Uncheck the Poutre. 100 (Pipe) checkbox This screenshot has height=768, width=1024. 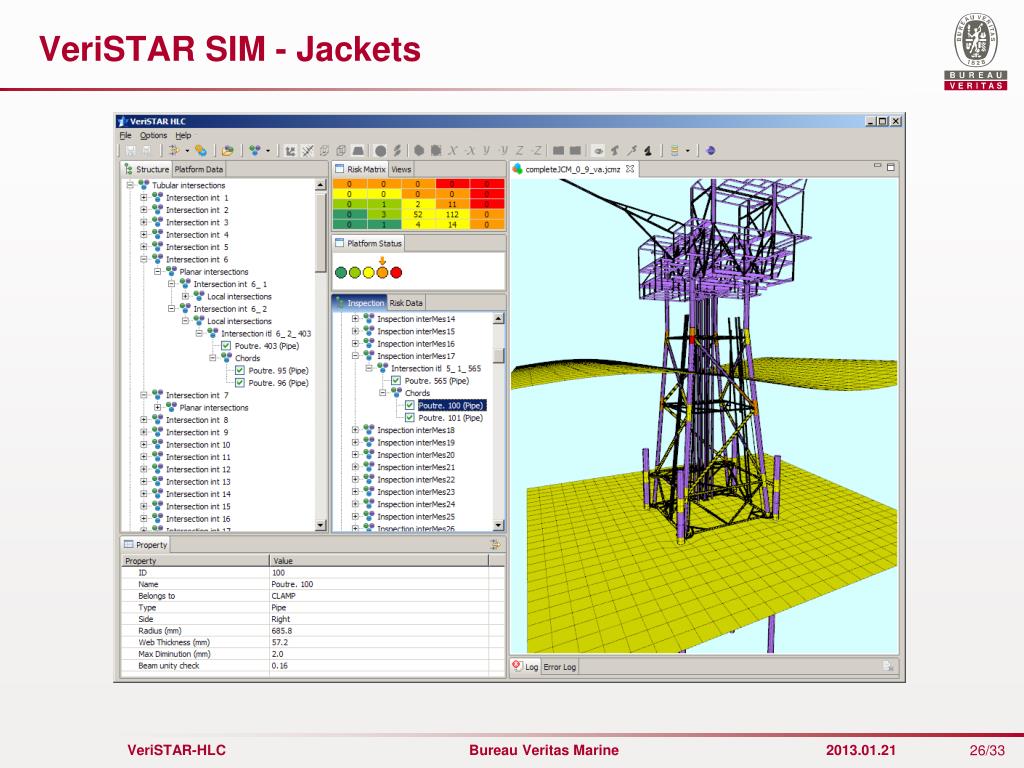click(409, 406)
